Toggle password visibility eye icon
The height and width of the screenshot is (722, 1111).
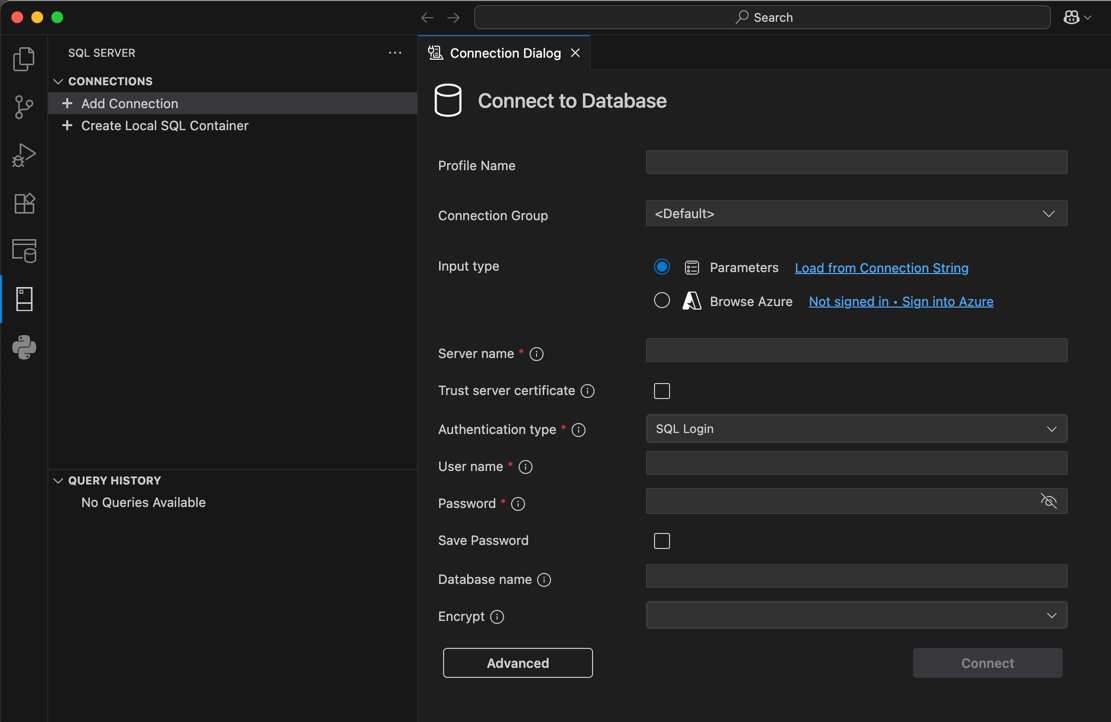(1049, 501)
